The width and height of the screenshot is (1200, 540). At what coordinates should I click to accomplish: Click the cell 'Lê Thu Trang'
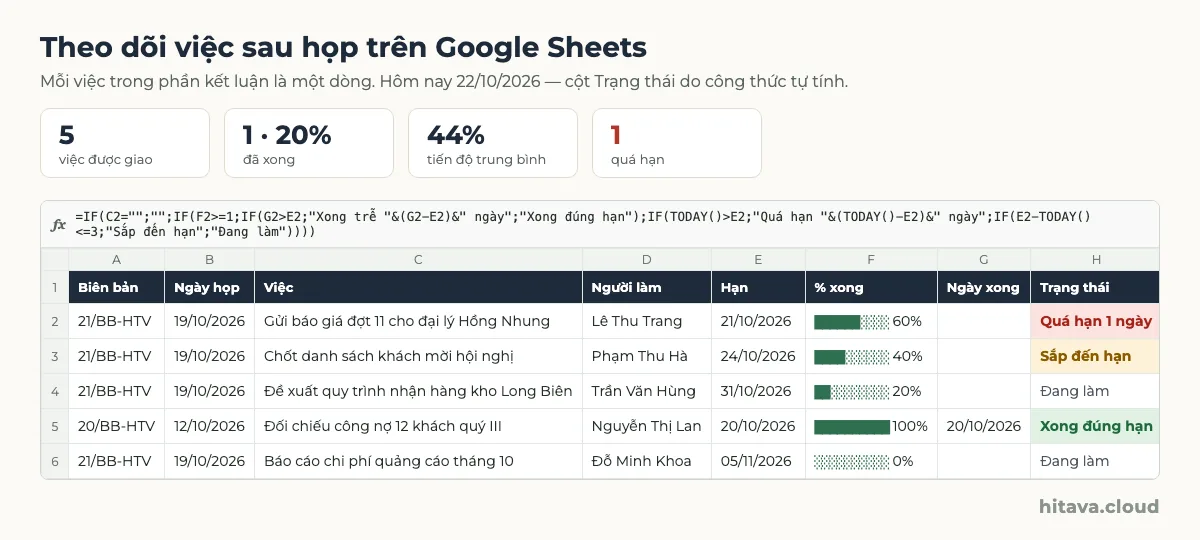coord(647,321)
